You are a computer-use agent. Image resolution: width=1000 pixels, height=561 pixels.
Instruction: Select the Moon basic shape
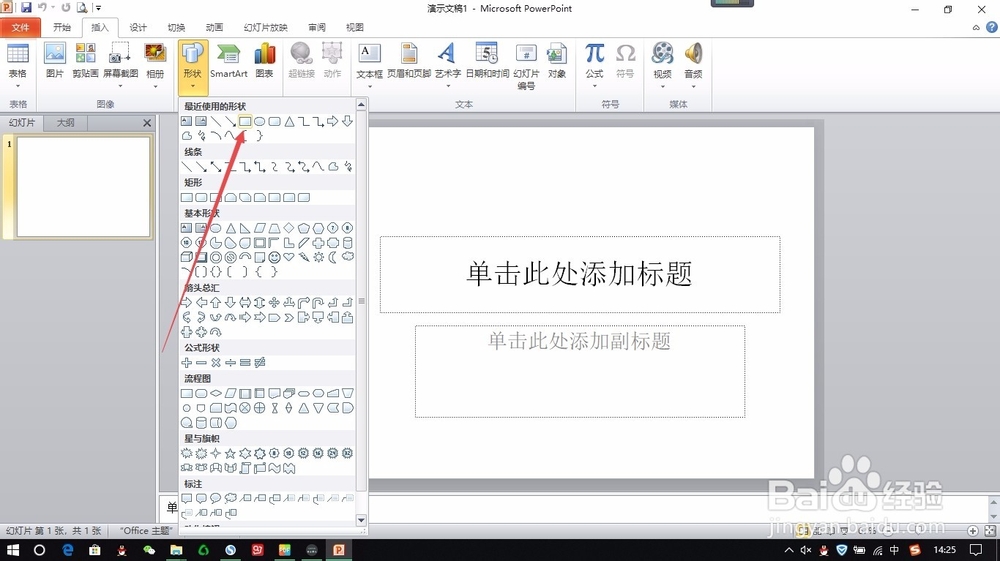tap(333, 257)
